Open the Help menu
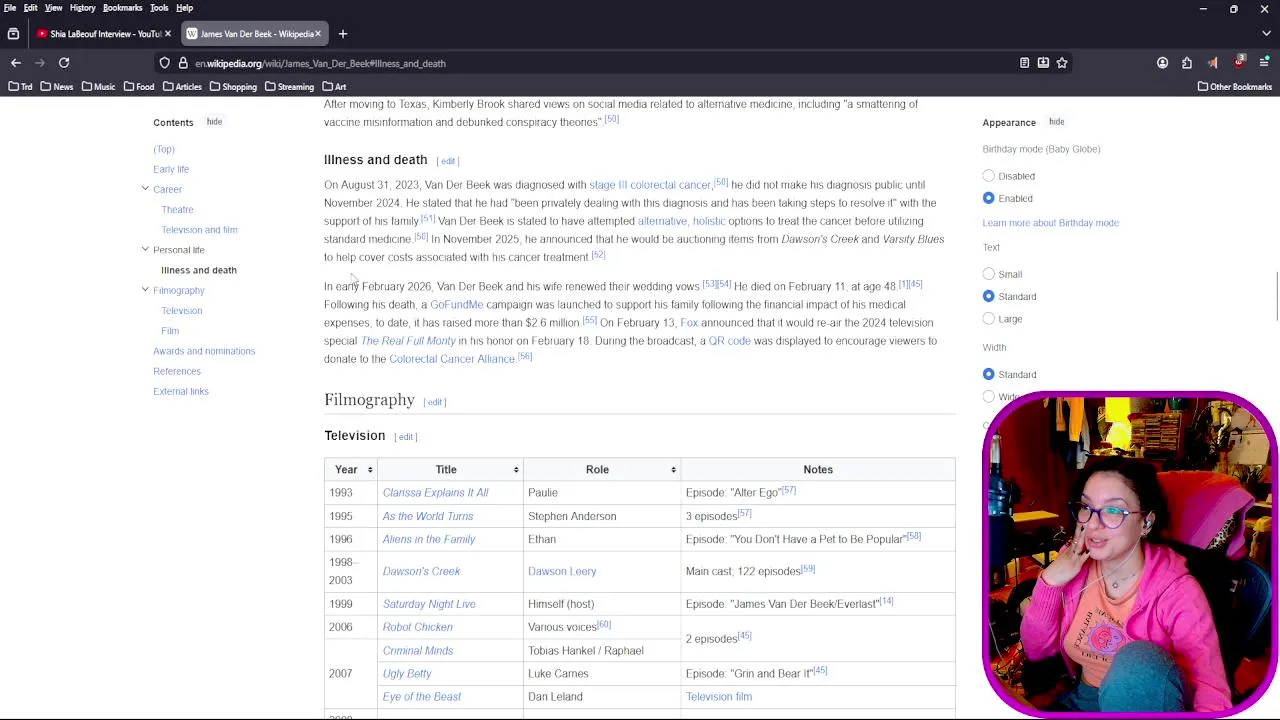1280x720 pixels. (x=185, y=8)
